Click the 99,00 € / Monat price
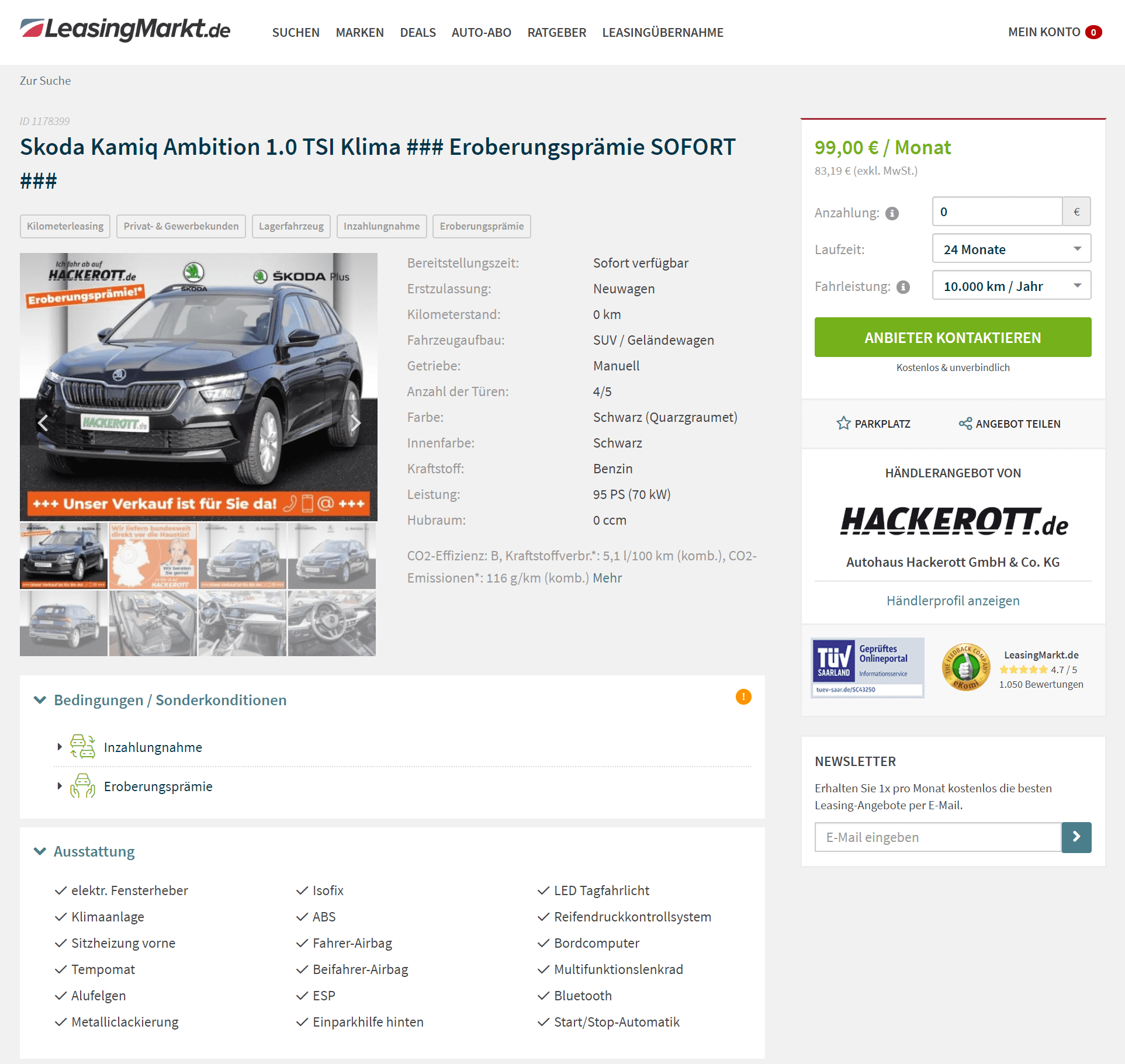This screenshot has height=1064, width=1125. [x=882, y=147]
